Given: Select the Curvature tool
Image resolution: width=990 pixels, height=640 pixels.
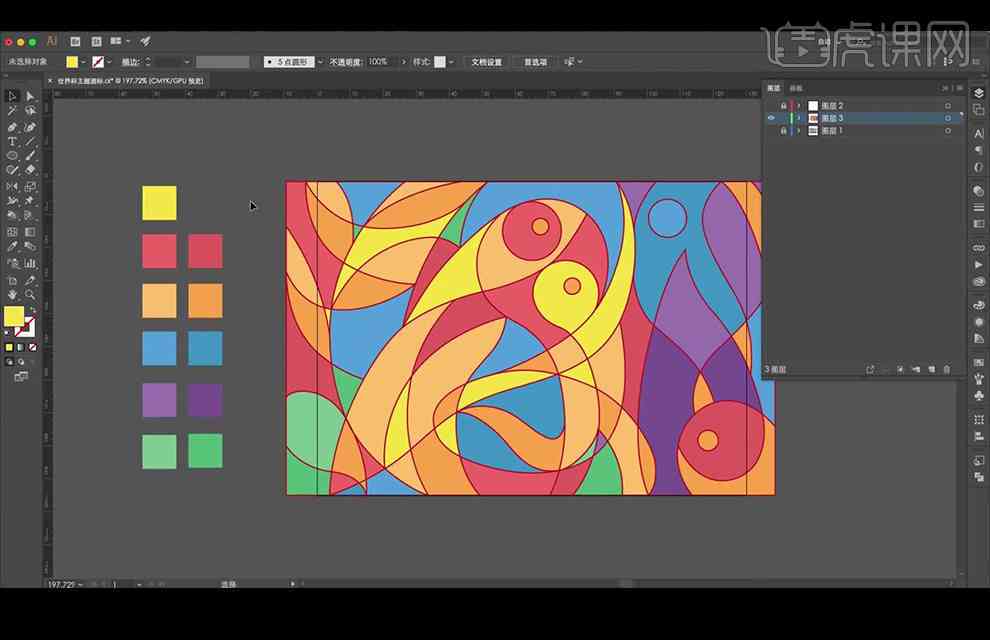Looking at the screenshot, I should pyautogui.click(x=30, y=127).
